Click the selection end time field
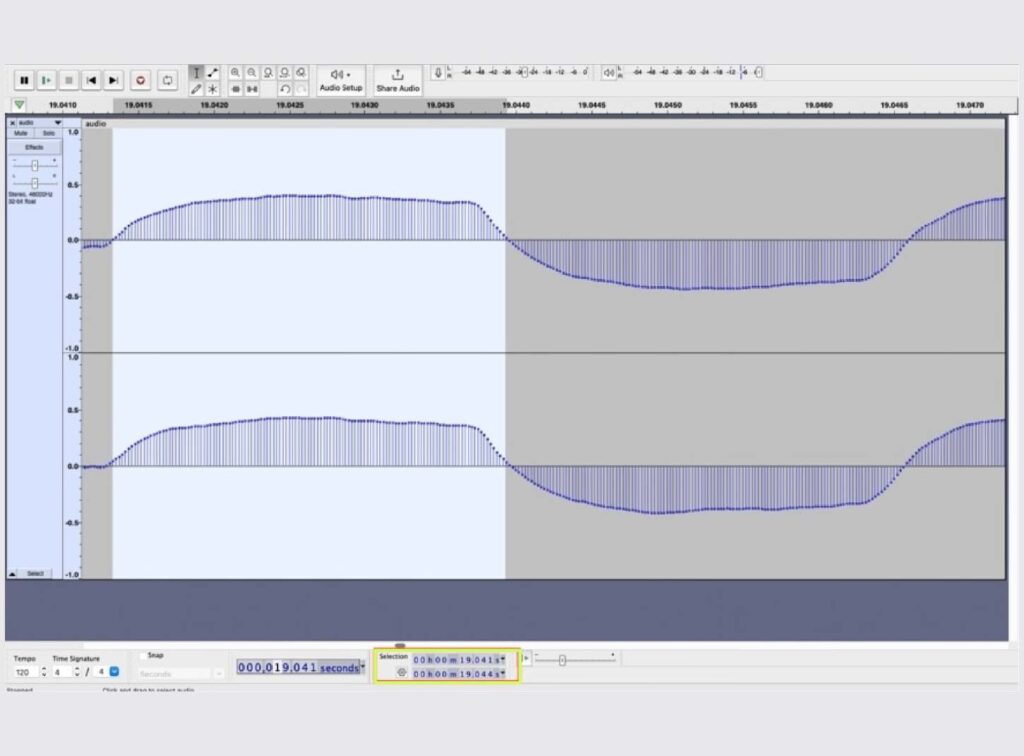This screenshot has height=756, width=1024. pyautogui.click(x=456, y=674)
